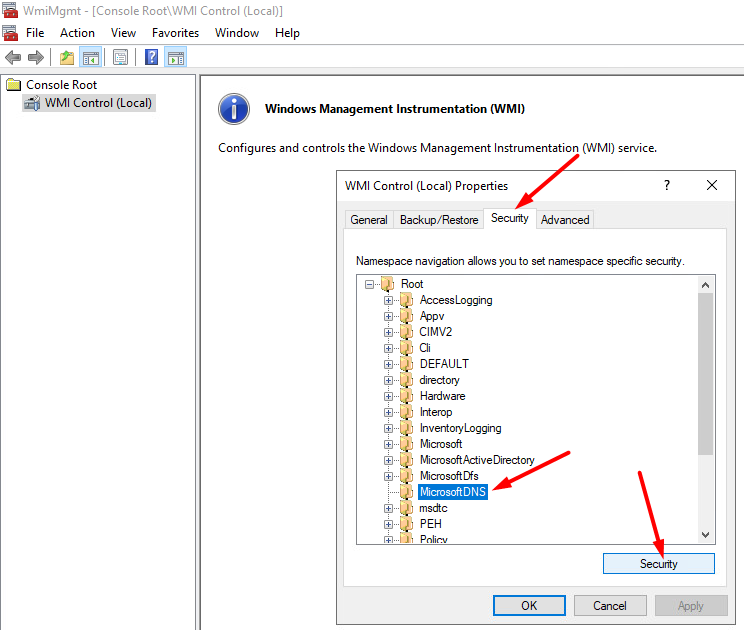Expand the directory namespace
This screenshot has height=630, width=744.
point(388,380)
